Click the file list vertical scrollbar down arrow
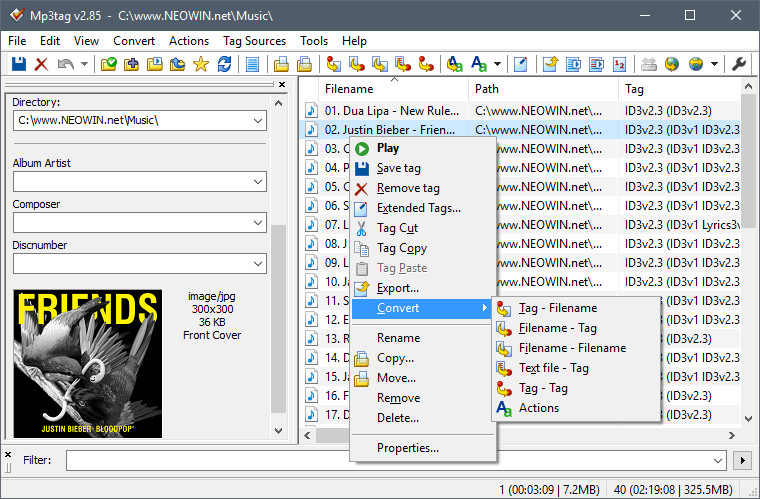The width and height of the screenshot is (760, 499). click(748, 419)
